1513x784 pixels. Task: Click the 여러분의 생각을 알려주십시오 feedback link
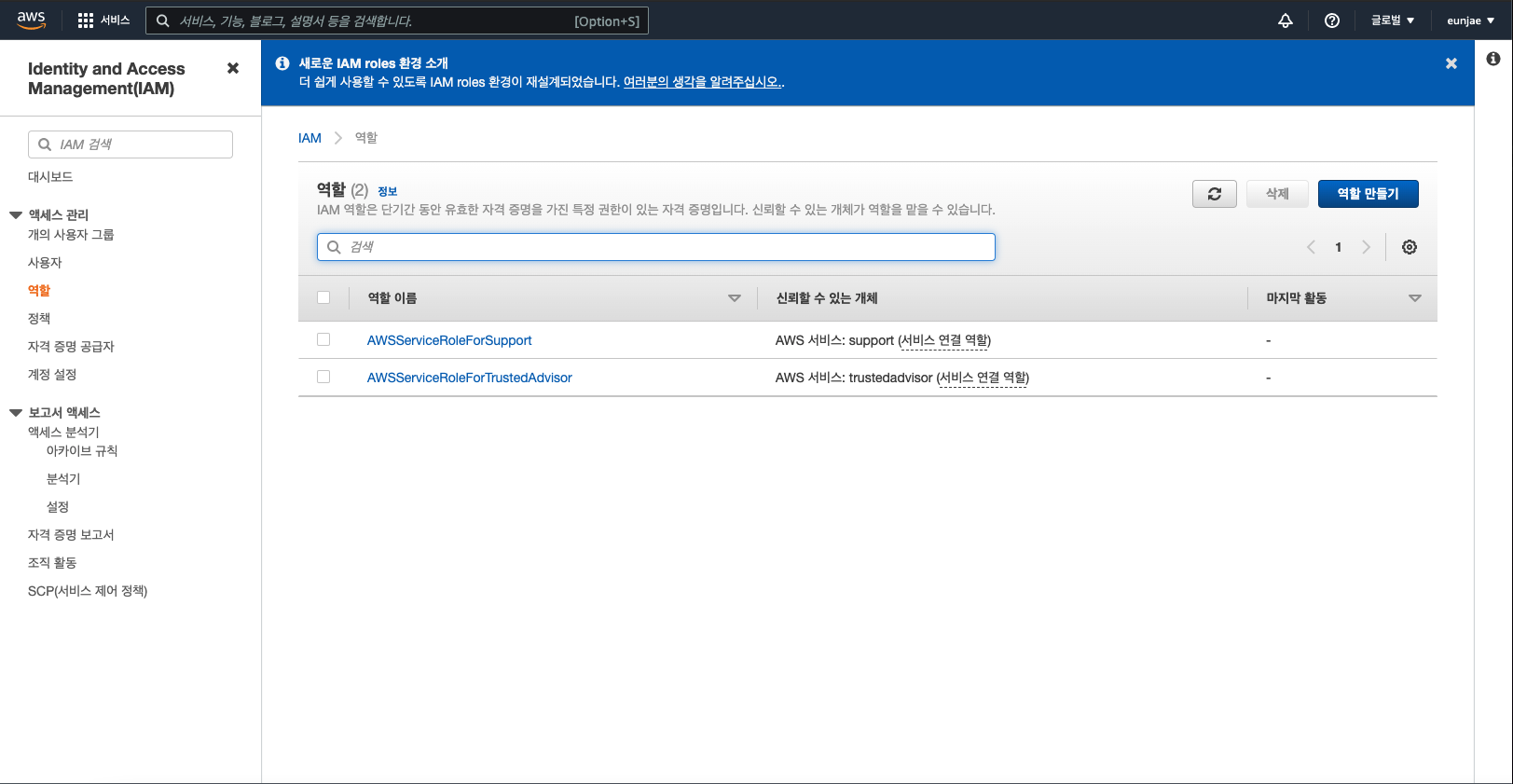703,82
